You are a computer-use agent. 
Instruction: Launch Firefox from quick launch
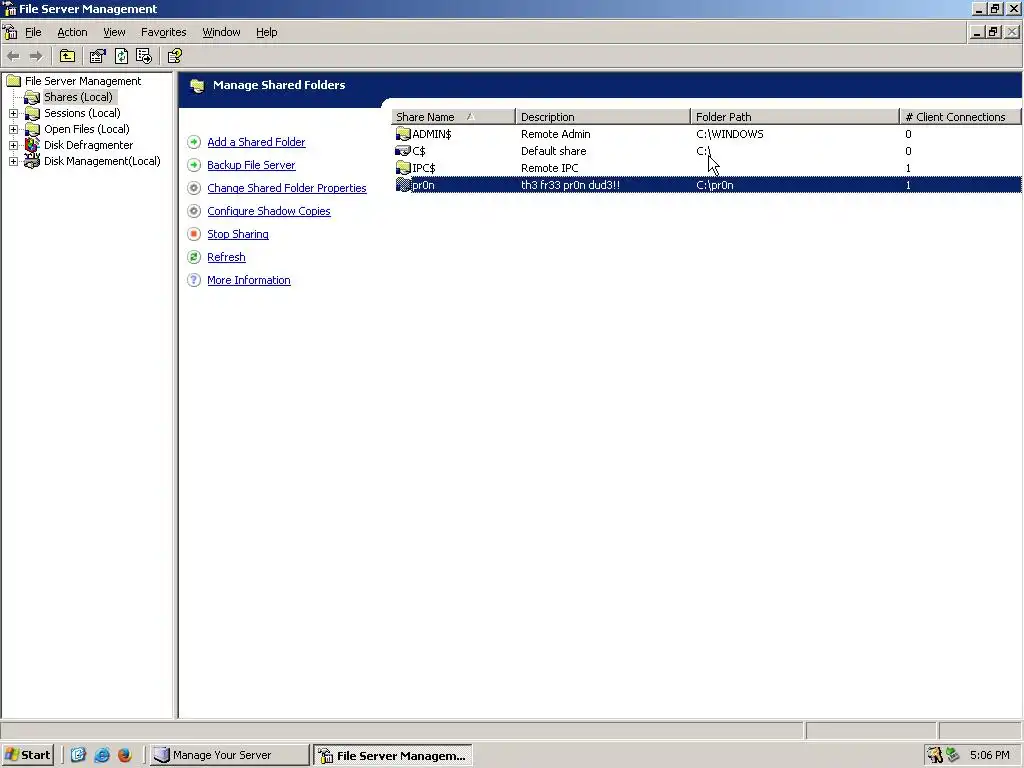124,755
